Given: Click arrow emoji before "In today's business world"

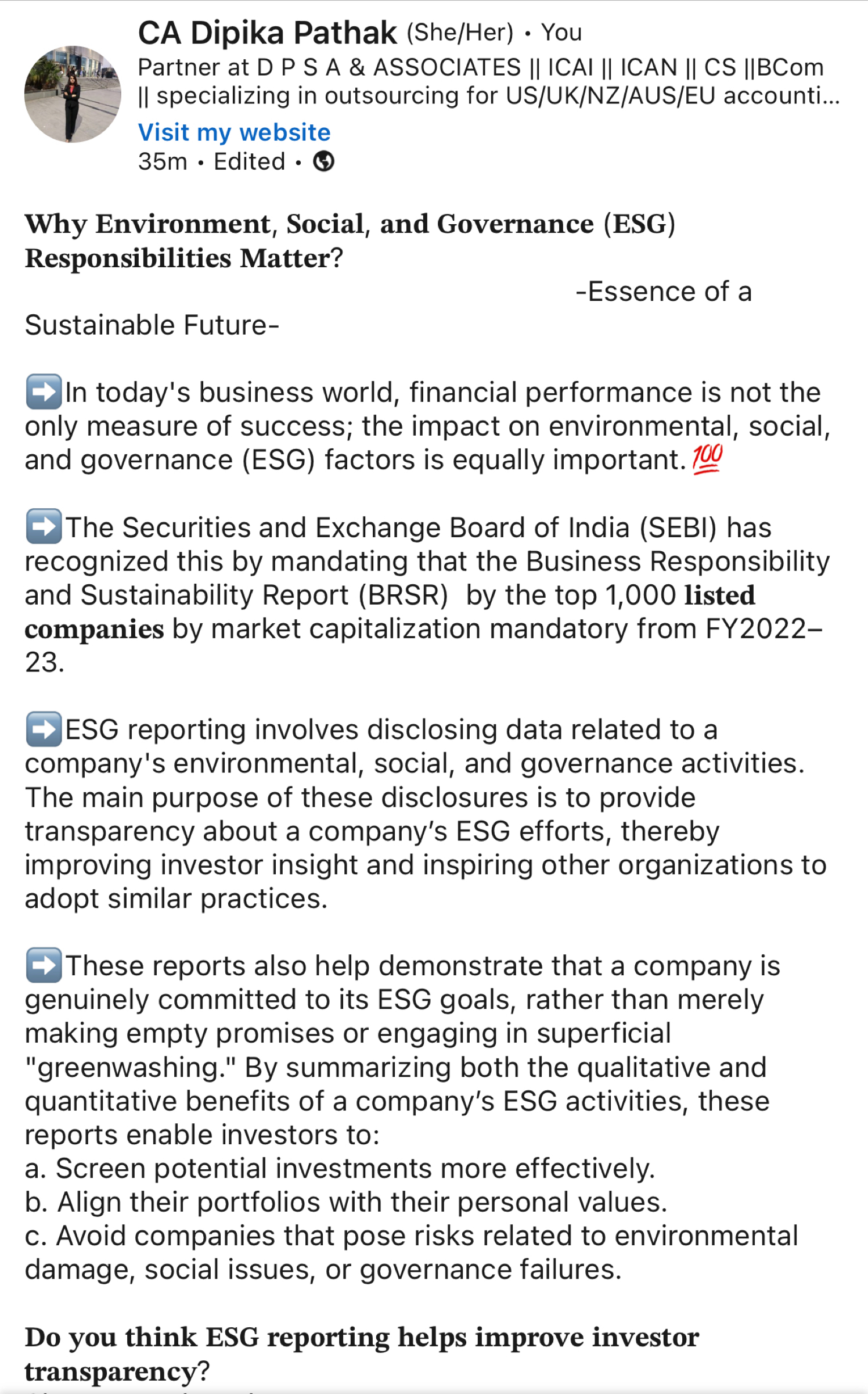Looking at the screenshot, I should click(x=44, y=392).
